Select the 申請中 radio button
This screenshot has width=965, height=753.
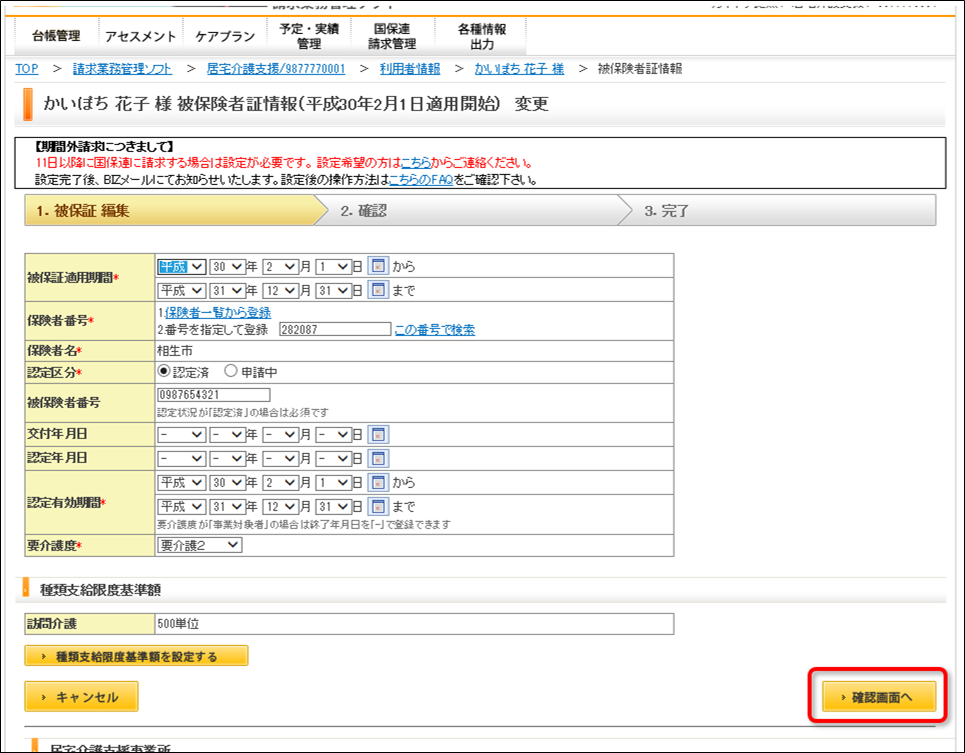[231, 371]
